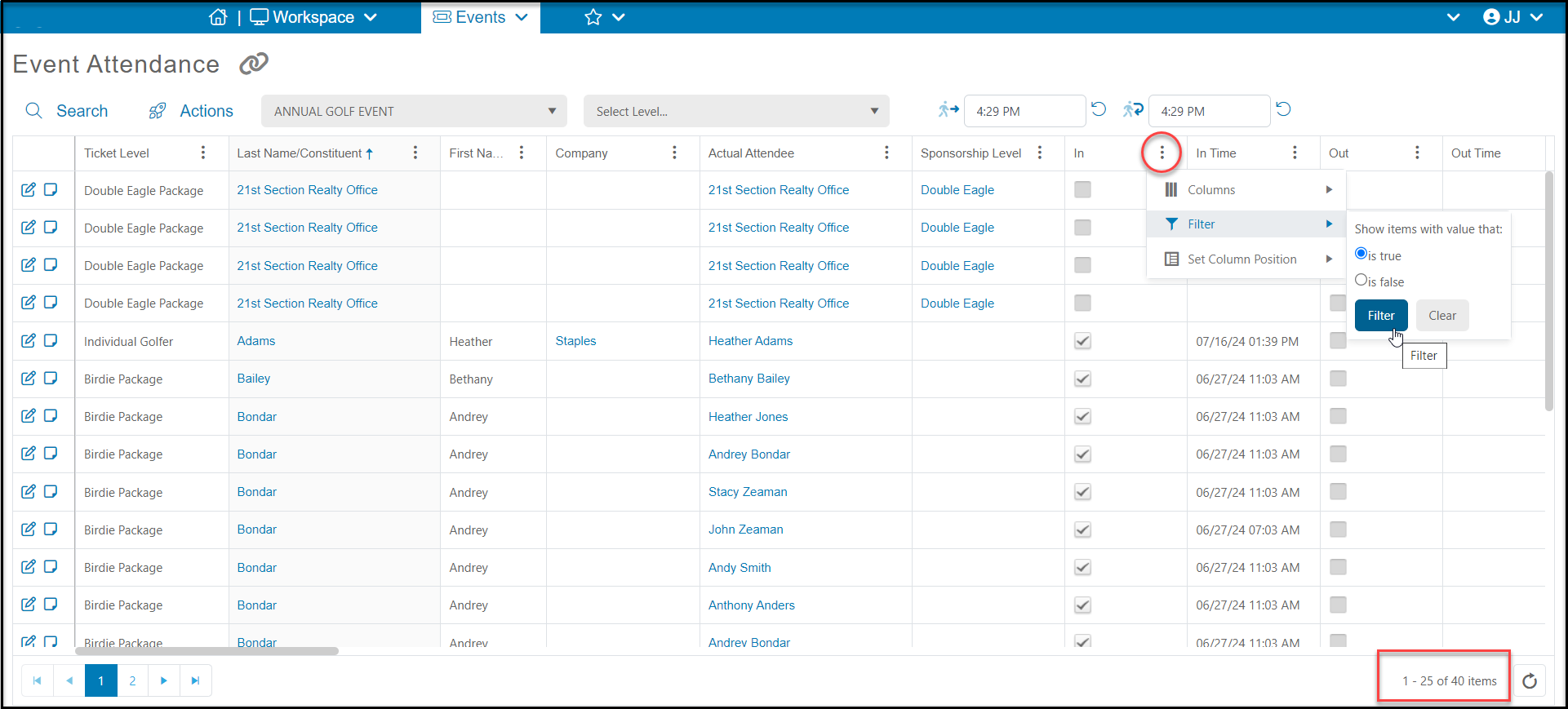Go to next page of results
The width and height of the screenshot is (1568, 709).
coord(164,680)
